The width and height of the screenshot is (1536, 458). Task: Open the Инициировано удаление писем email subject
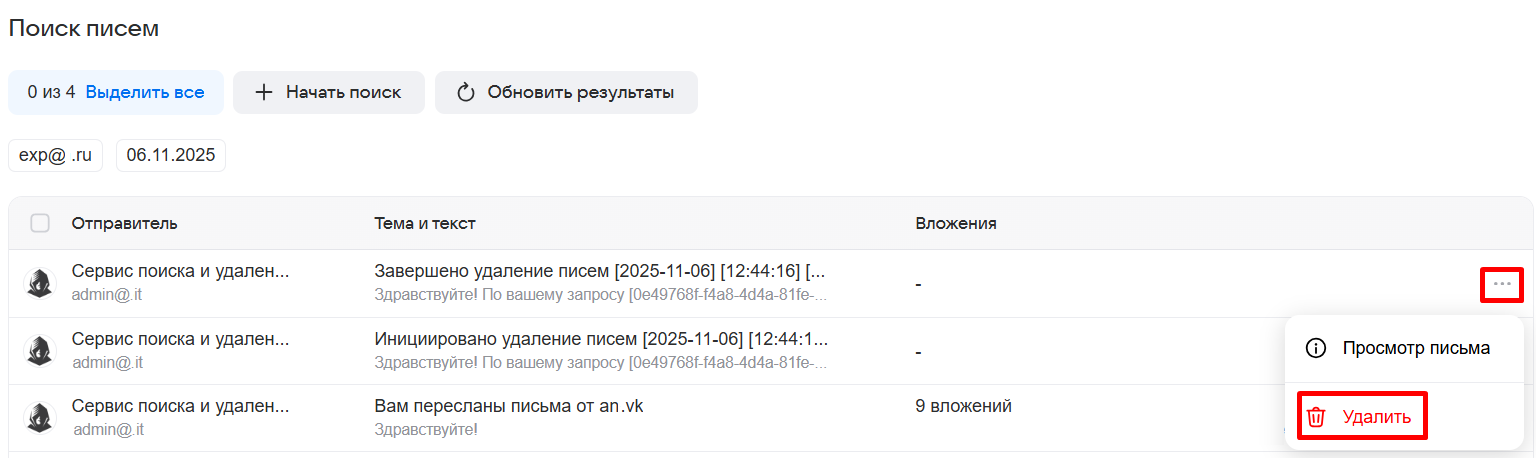point(600,339)
